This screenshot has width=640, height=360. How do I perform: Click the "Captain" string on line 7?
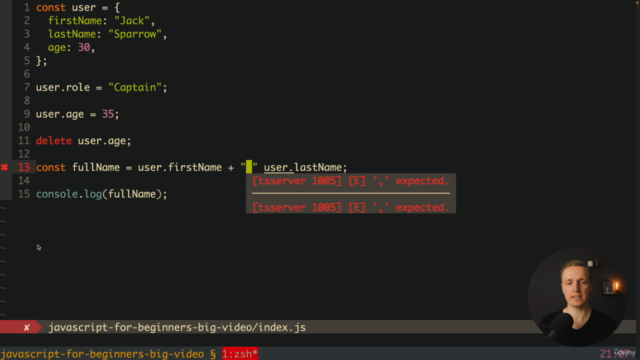pos(135,87)
